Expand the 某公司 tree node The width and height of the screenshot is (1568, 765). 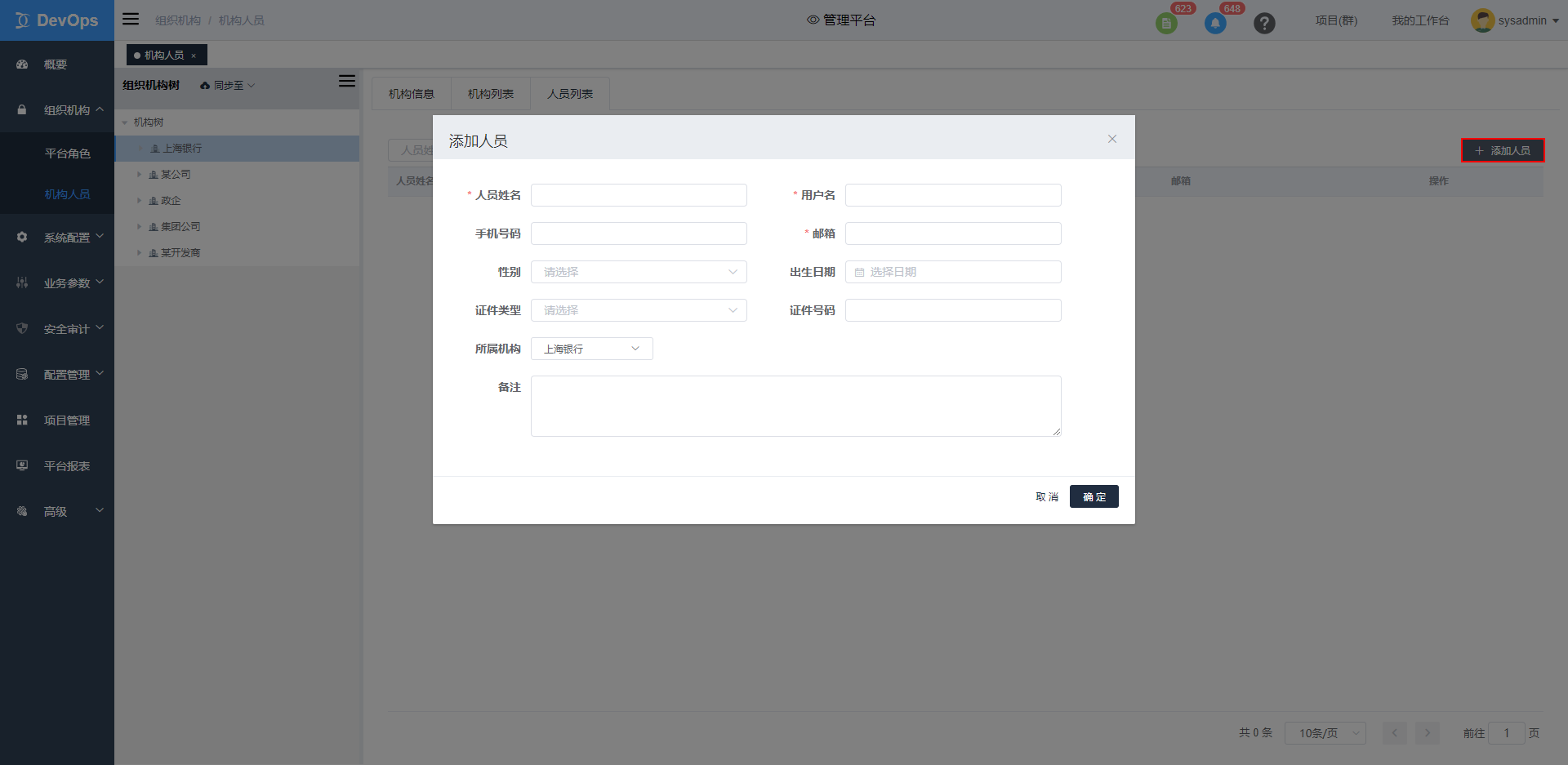[x=139, y=174]
